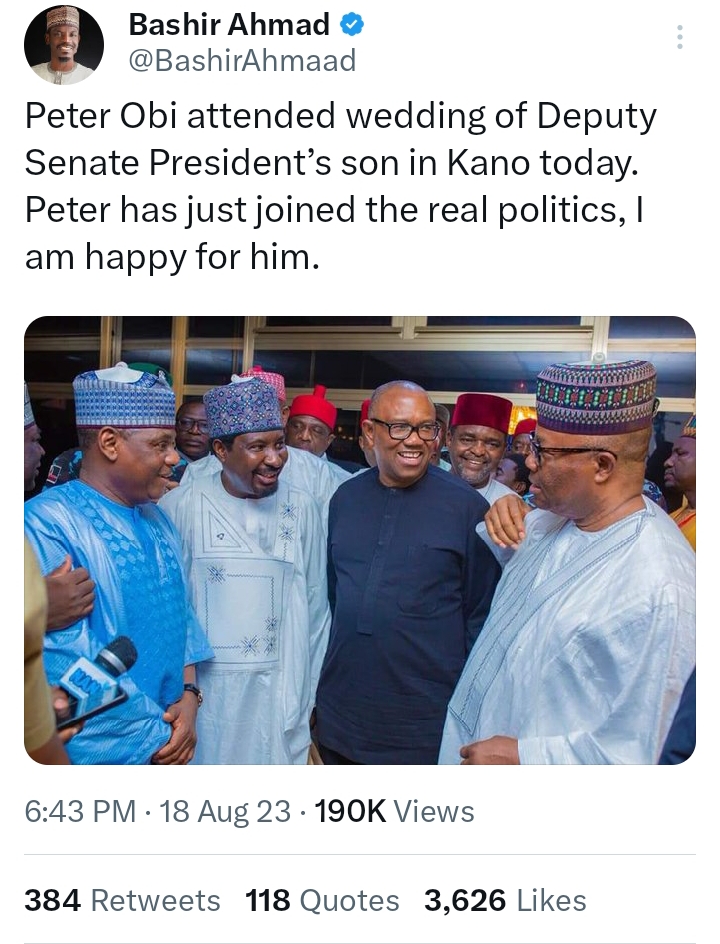Screen dimensions: 720x944
Task: Click the 6:43 PM timestamp
Action: [80, 811]
